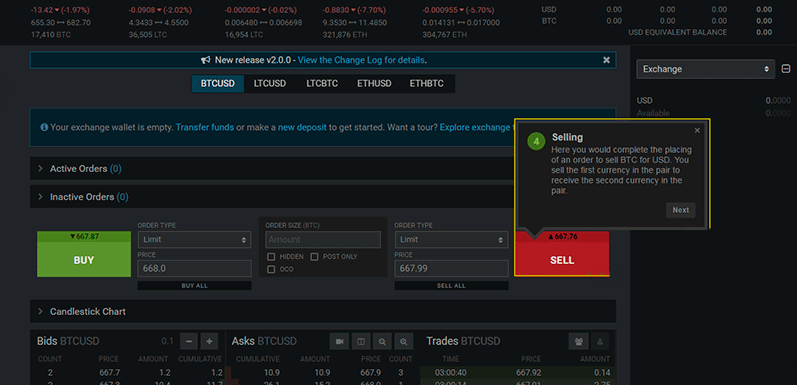
Task: Enable the HIDDEN order checkbox
Action: click(271, 257)
